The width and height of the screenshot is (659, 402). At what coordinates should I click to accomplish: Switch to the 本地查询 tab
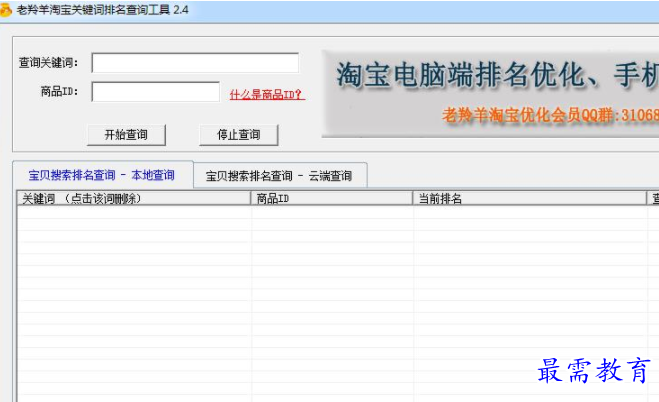tap(103, 175)
